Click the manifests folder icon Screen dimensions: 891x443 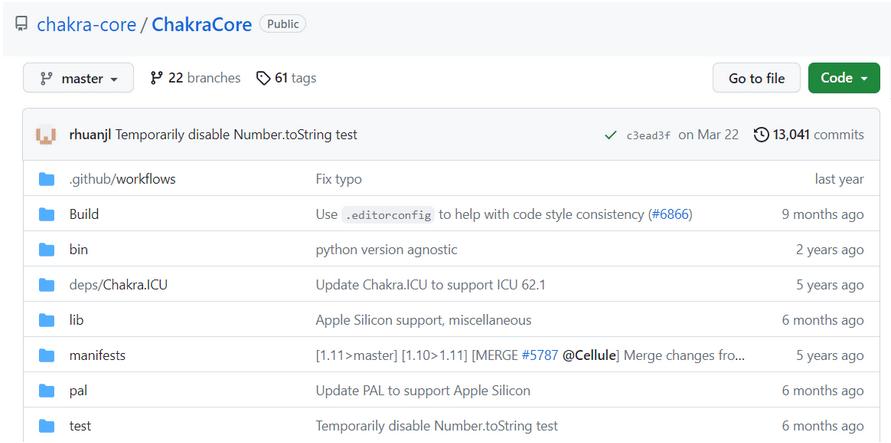coord(46,355)
